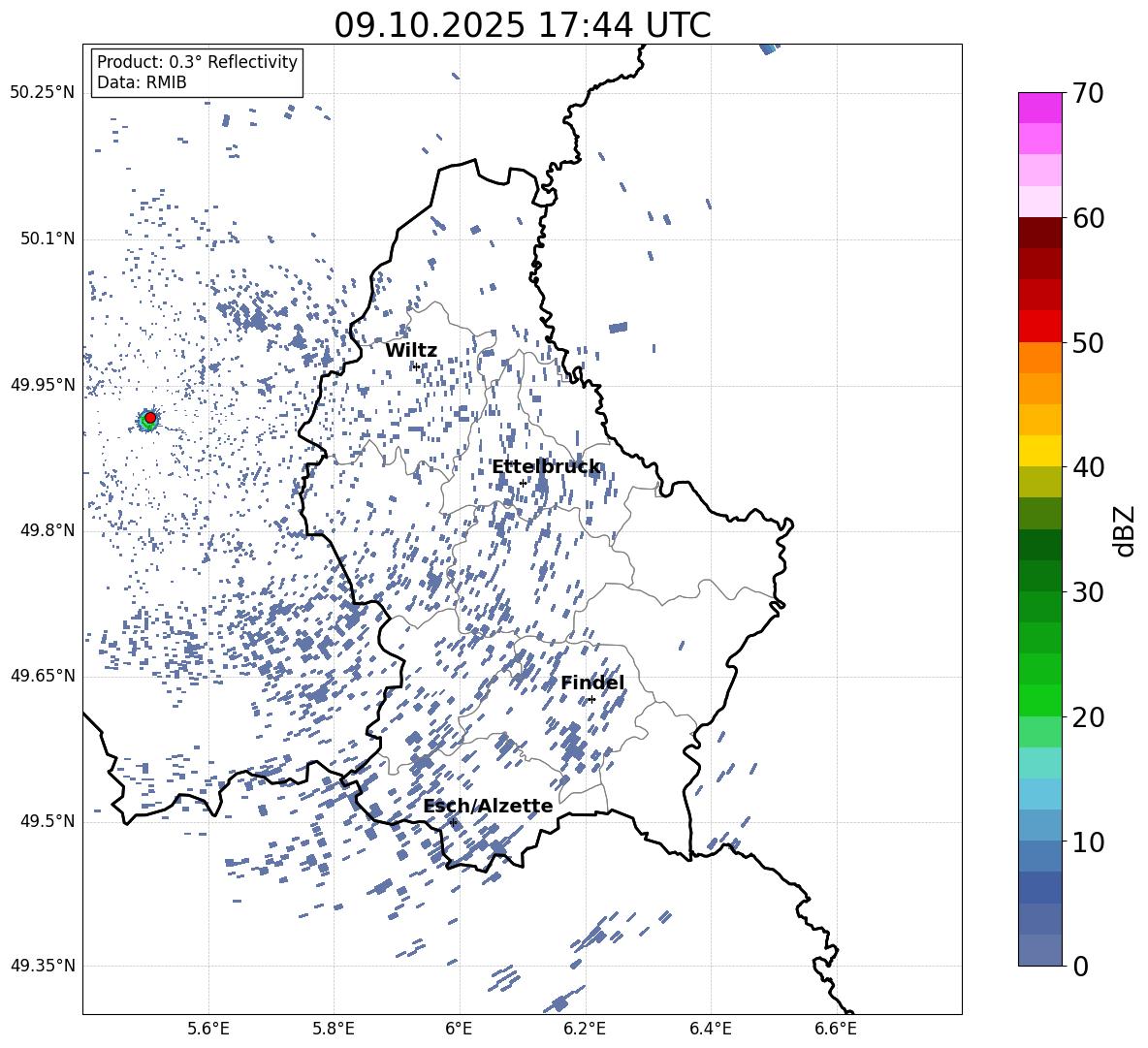Click the bright red 50 dBZ color band

[1039, 327]
